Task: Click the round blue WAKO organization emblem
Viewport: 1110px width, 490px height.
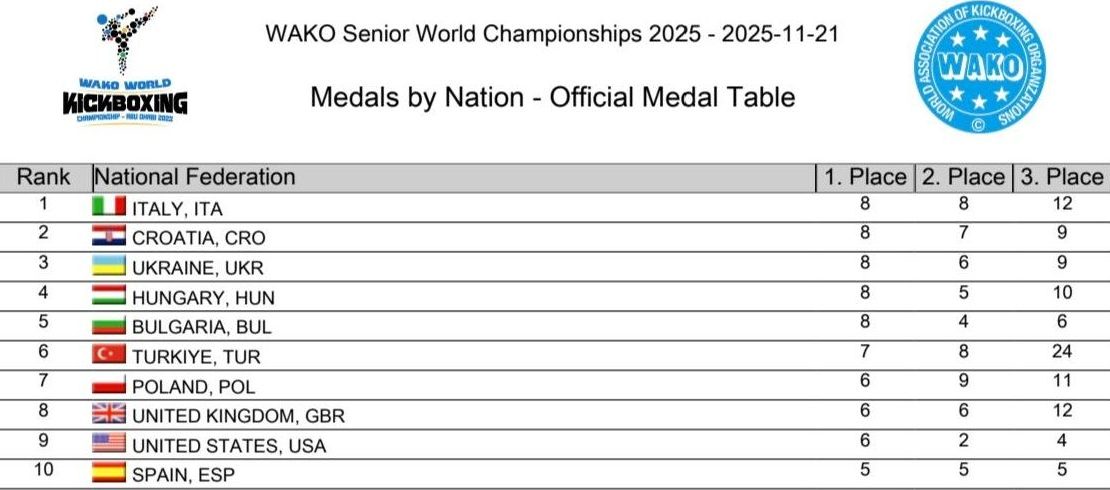Action: (977, 68)
